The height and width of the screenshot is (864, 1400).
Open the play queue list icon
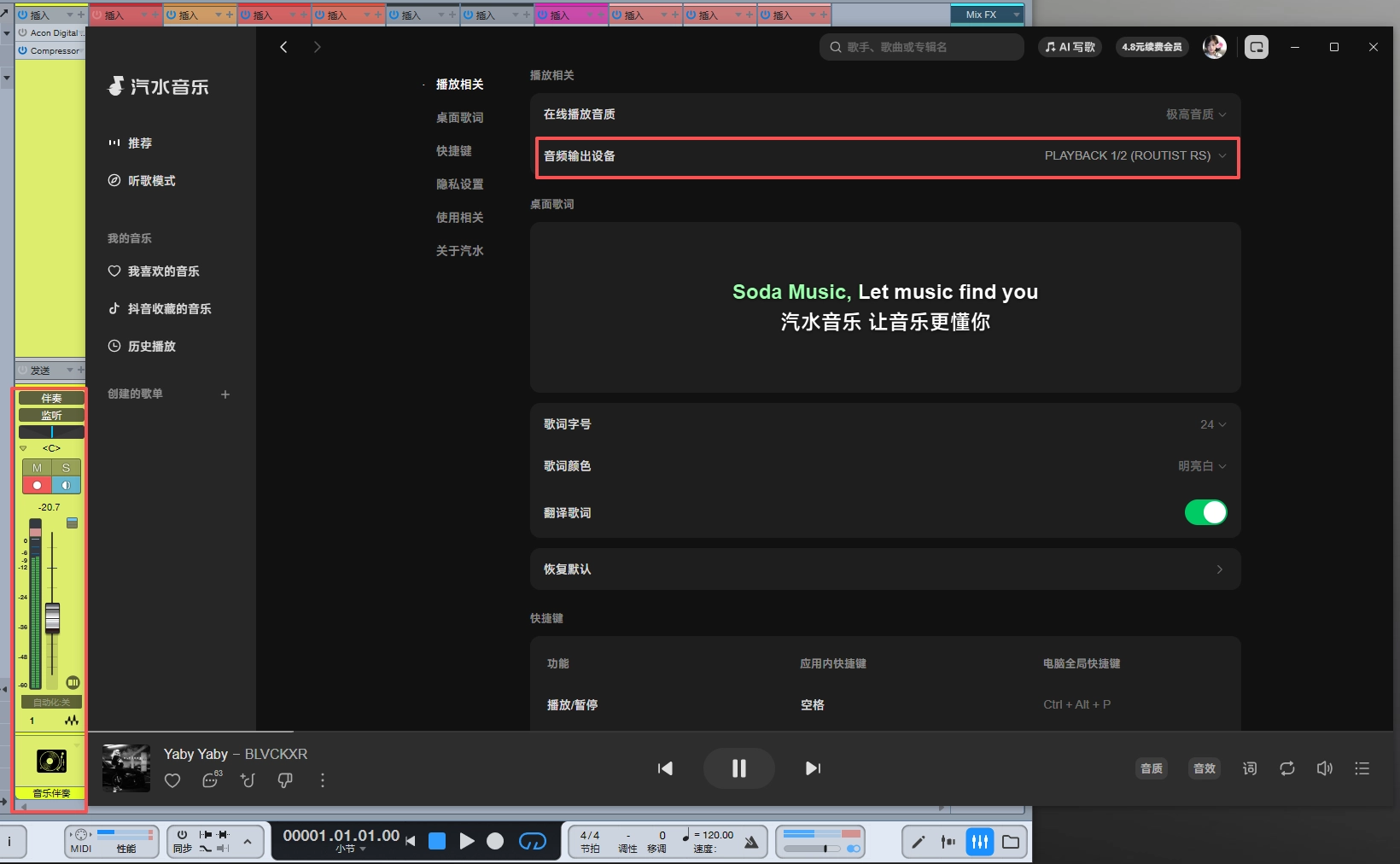1362,768
